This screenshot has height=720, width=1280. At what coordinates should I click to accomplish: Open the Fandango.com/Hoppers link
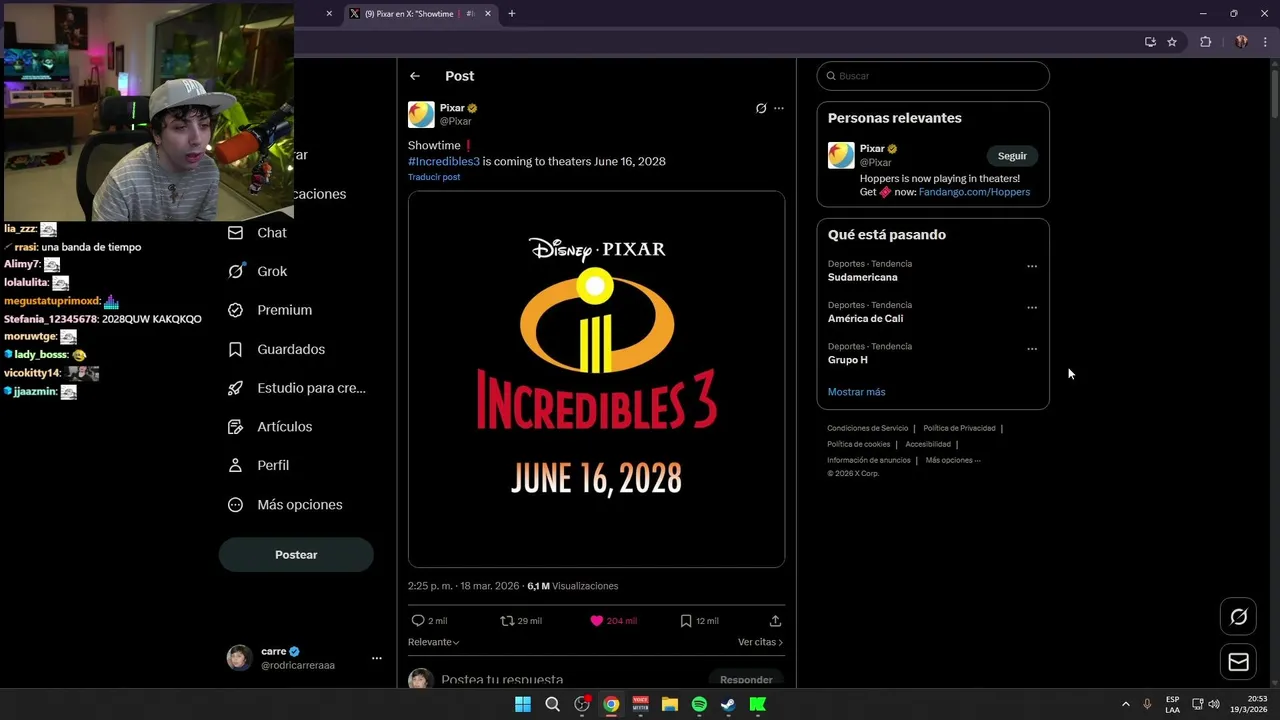(x=974, y=192)
